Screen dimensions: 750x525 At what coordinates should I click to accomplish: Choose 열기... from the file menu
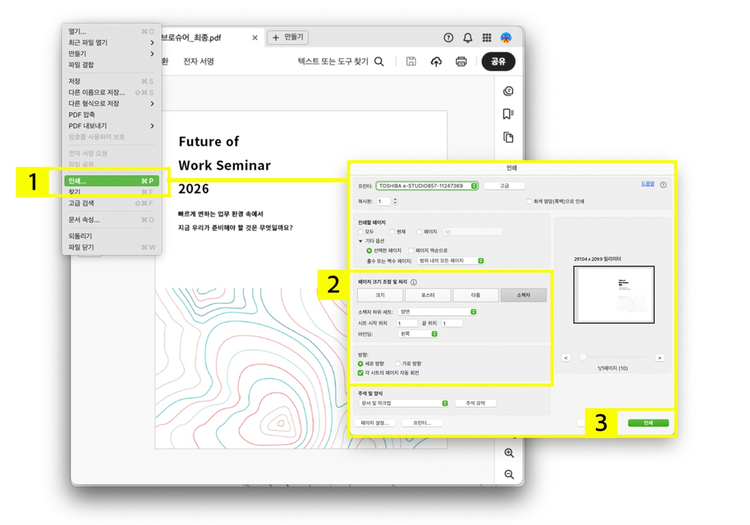click(111, 32)
